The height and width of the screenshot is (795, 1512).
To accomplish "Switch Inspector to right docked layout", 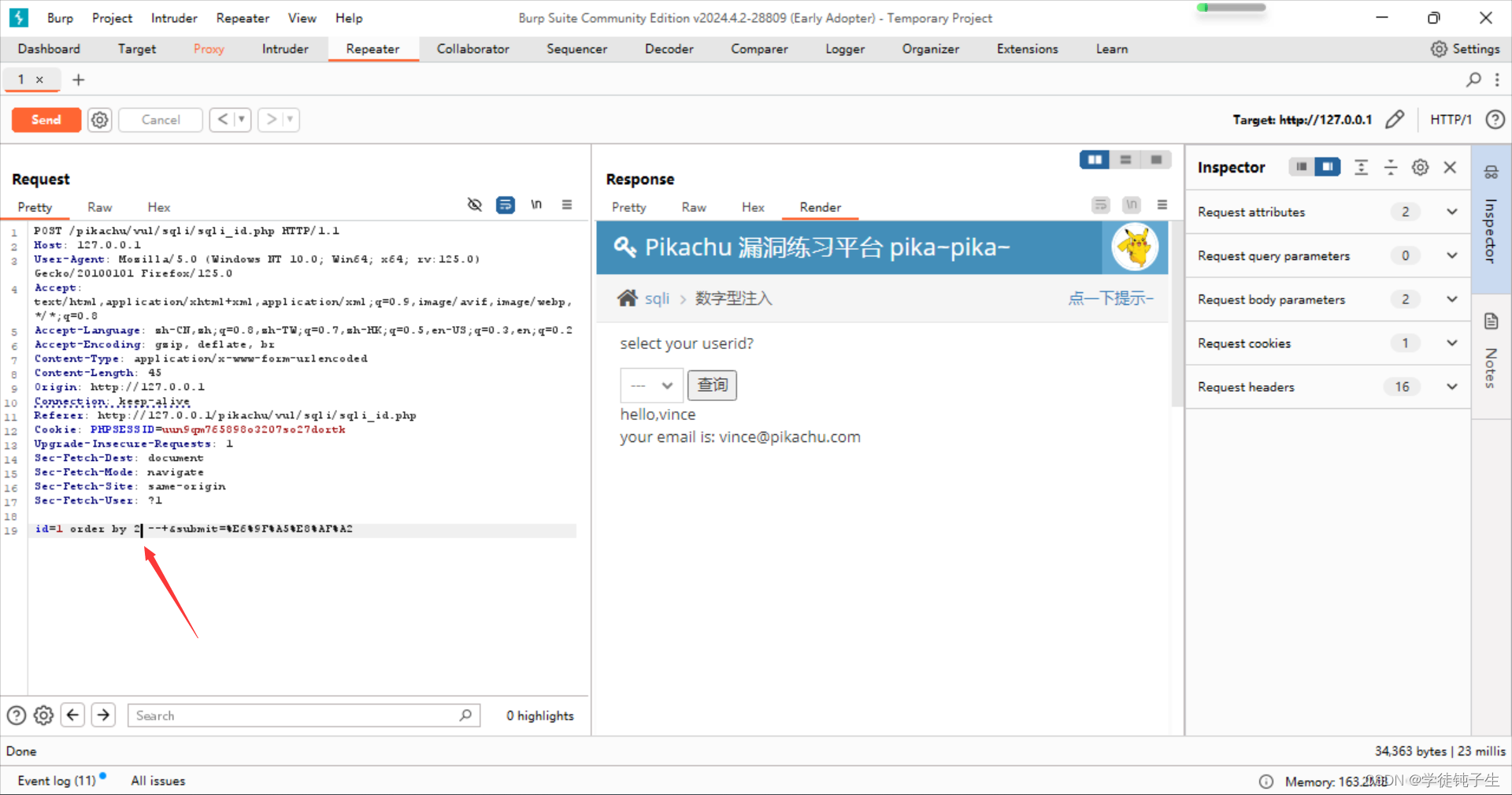I will tap(1328, 167).
